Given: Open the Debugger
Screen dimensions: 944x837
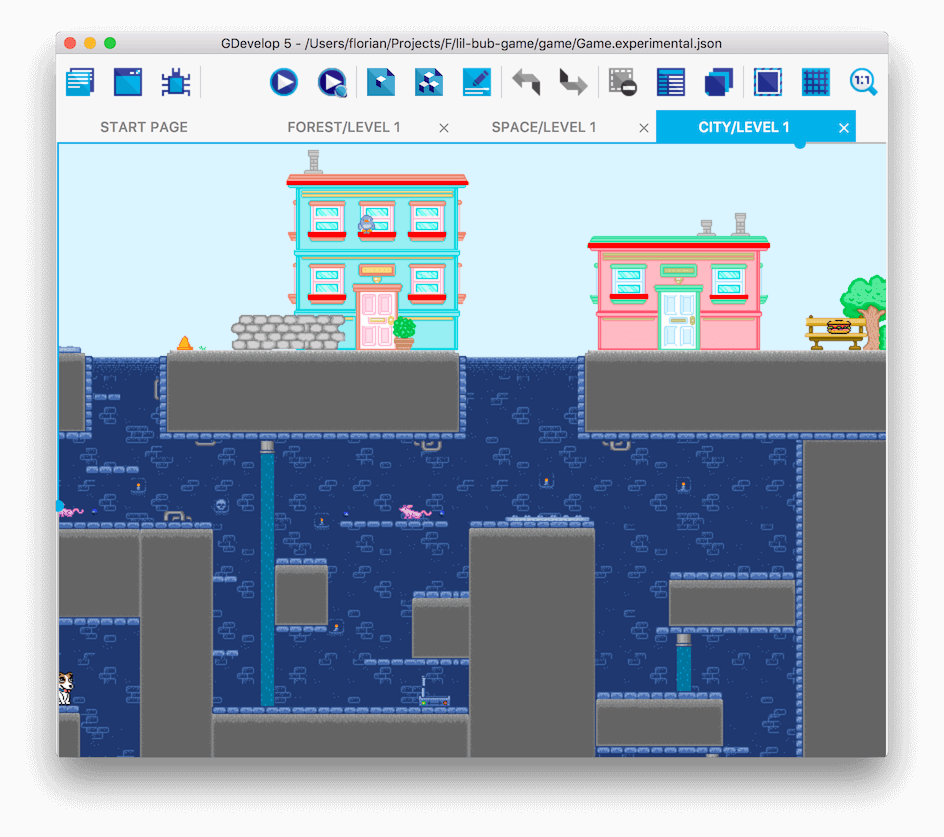Looking at the screenshot, I should [x=175, y=82].
